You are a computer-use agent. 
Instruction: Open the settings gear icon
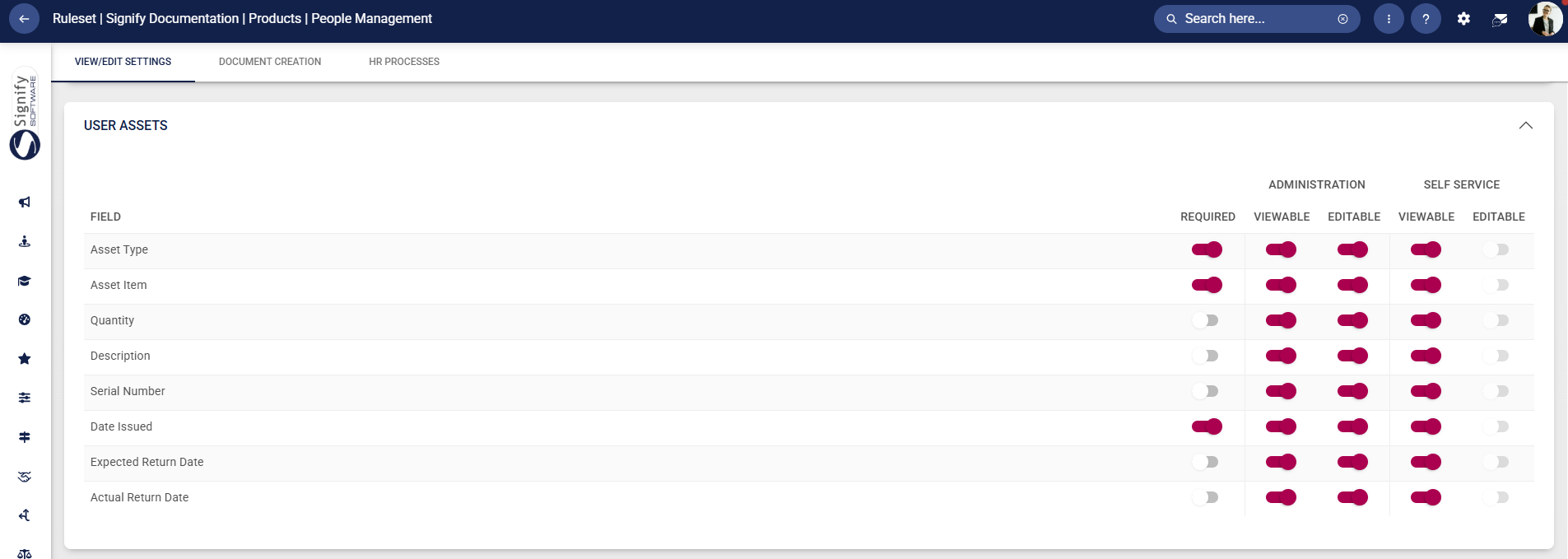pos(1463,19)
